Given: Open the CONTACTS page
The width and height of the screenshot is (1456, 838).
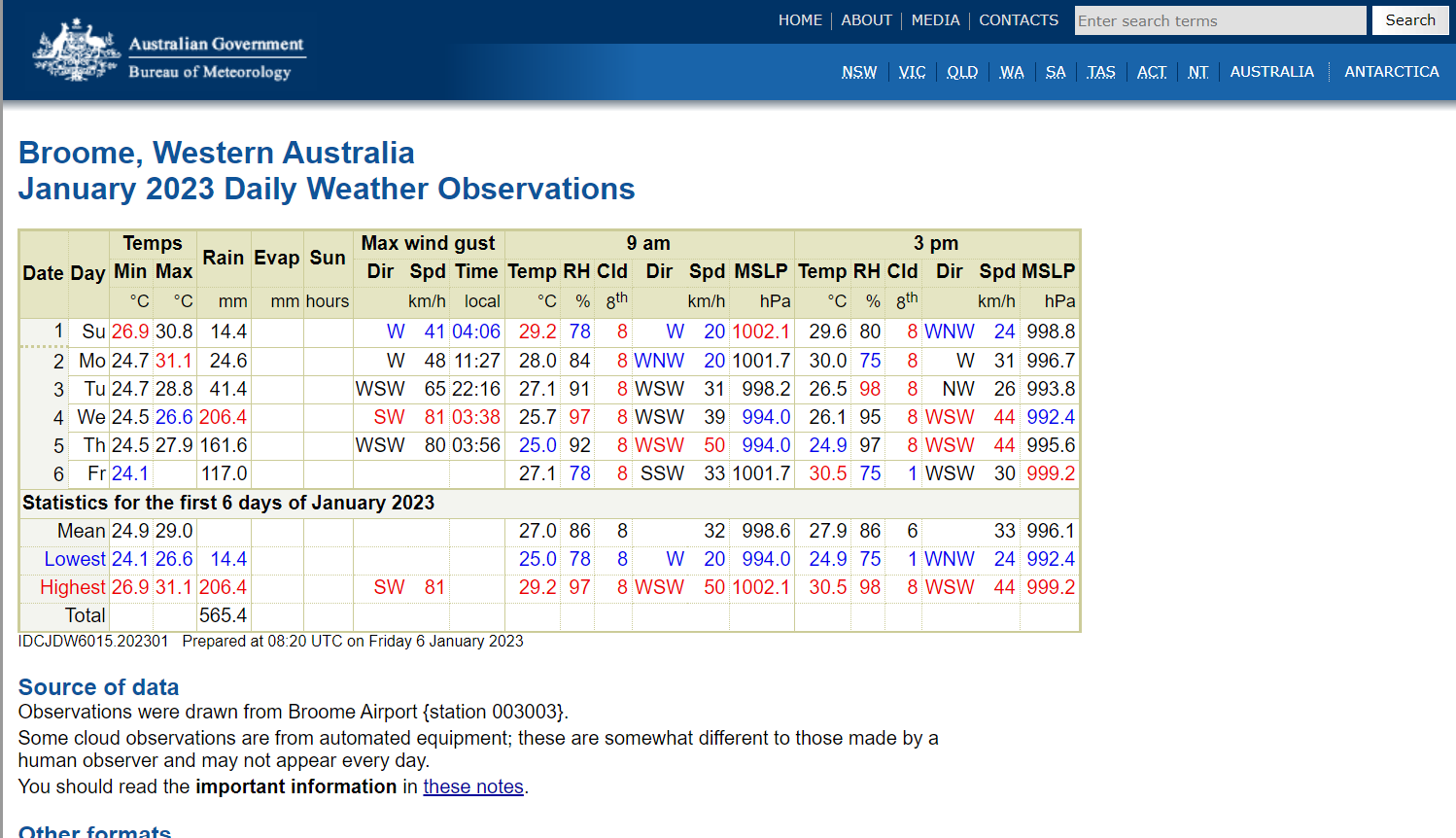Looking at the screenshot, I should tap(1018, 20).
